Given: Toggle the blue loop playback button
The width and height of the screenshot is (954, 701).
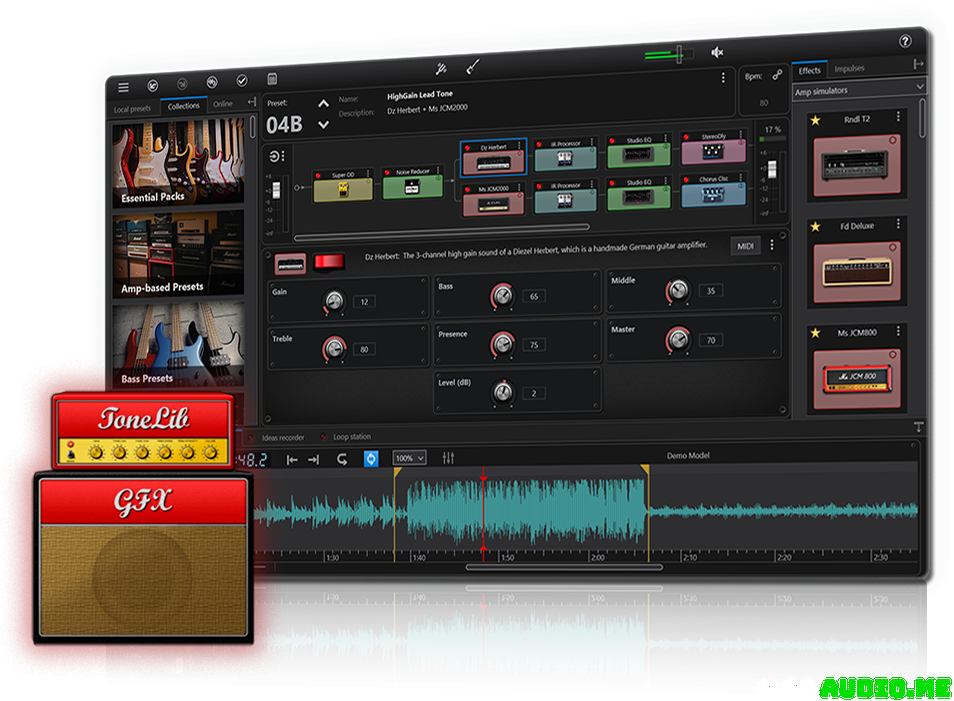Looking at the screenshot, I should click(371, 458).
